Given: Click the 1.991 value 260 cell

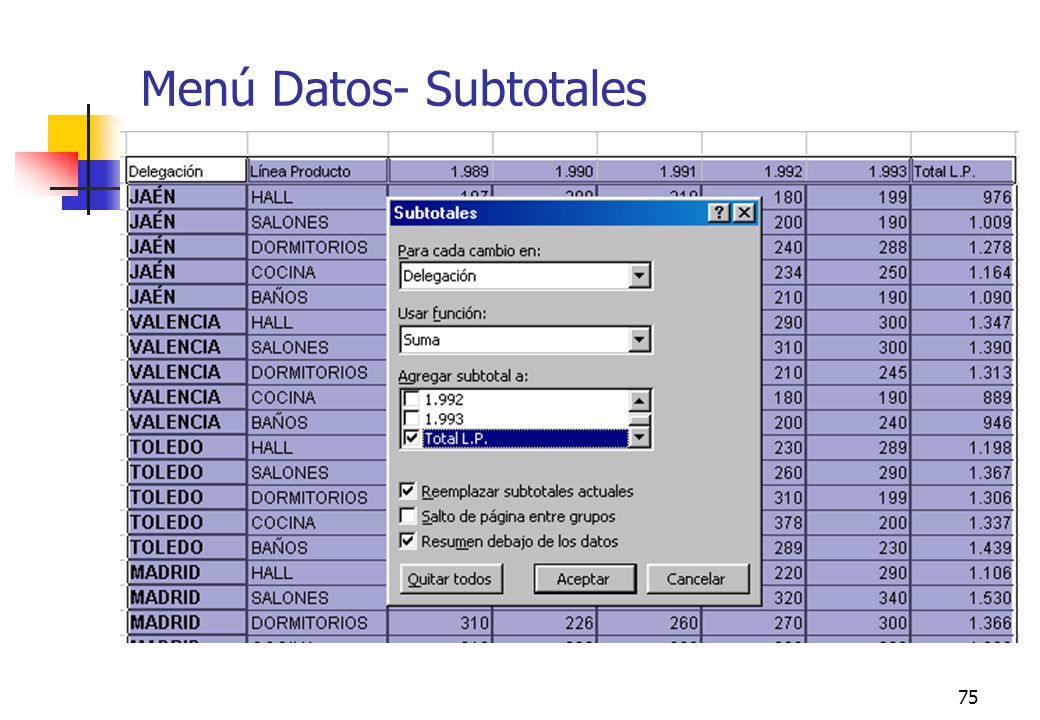Looking at the screenshot, I should (x=650, y=623).
